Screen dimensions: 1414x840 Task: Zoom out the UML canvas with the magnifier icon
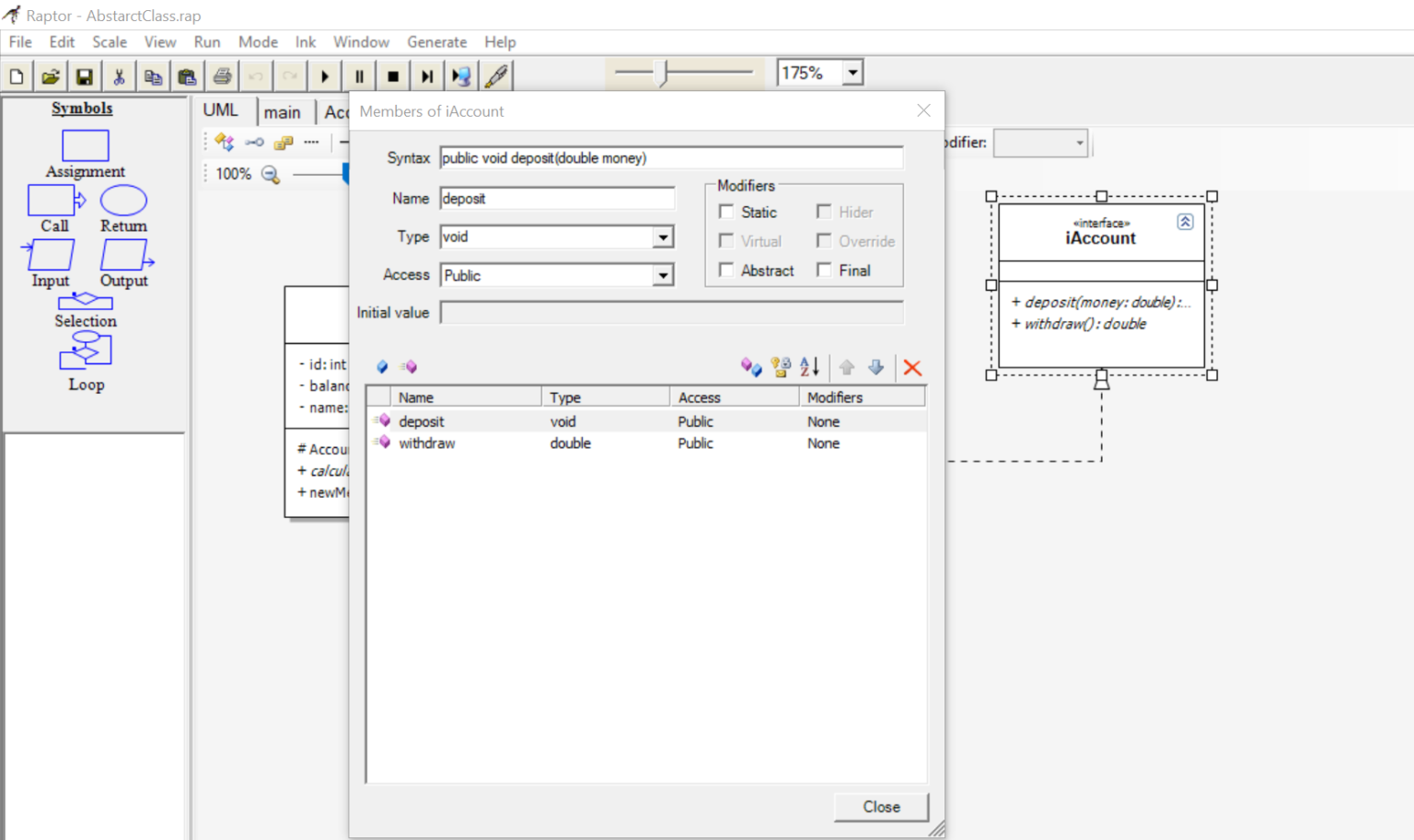[270, 174]
